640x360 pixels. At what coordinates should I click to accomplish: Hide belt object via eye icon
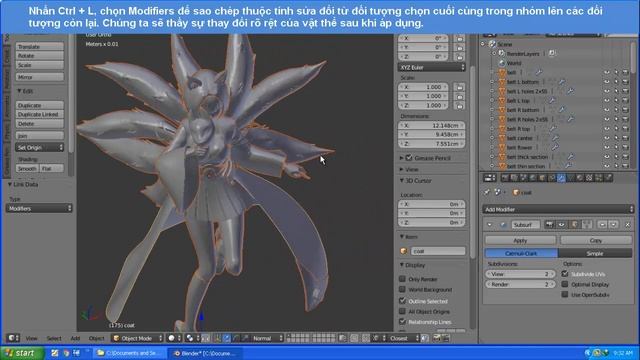point(607,73)
